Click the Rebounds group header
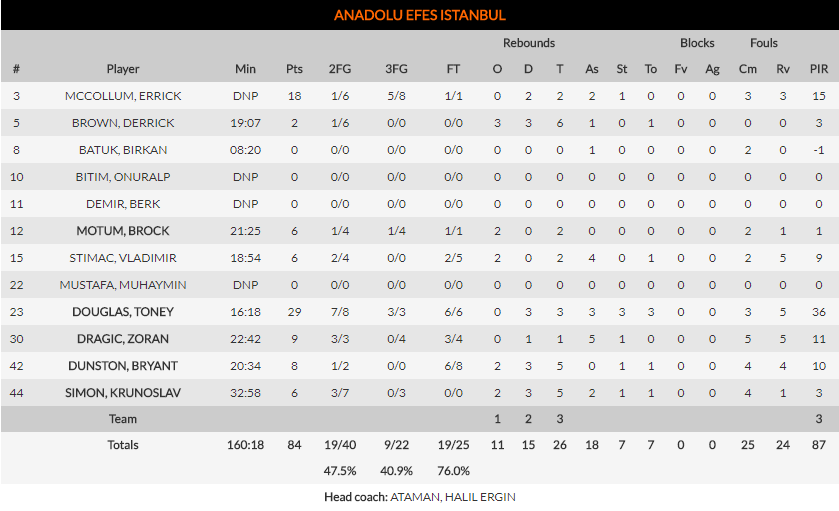The height and width of the screenshot is (511, 839). click(x=529, y=43)
